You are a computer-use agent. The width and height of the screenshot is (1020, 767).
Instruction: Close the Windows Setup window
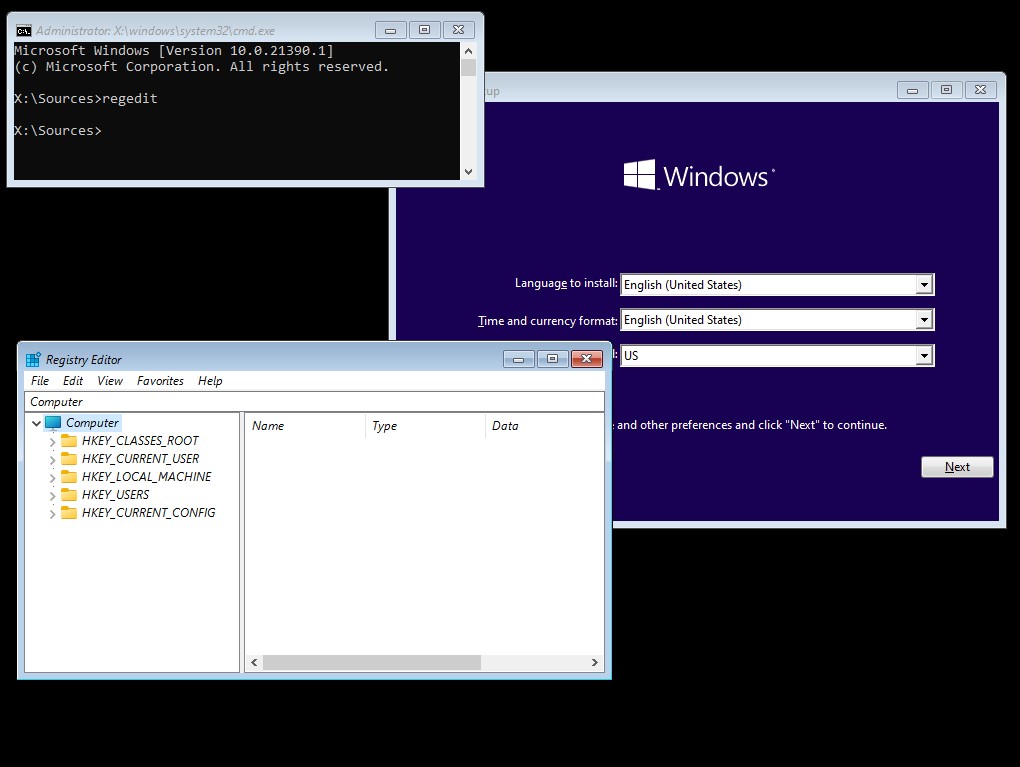[x=980, y=90]
